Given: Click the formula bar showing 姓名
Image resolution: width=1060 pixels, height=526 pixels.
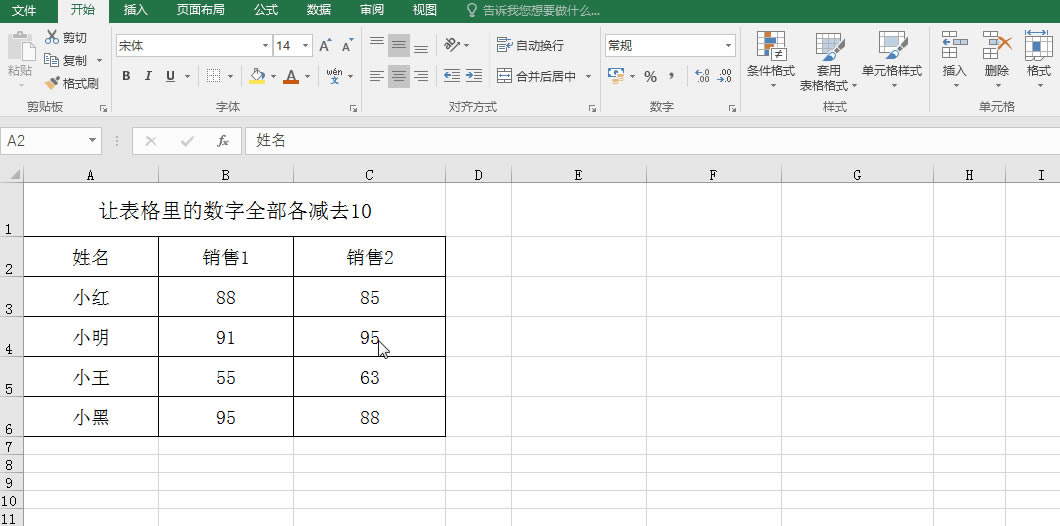Looking at the screenshot, I should (652, 141).
